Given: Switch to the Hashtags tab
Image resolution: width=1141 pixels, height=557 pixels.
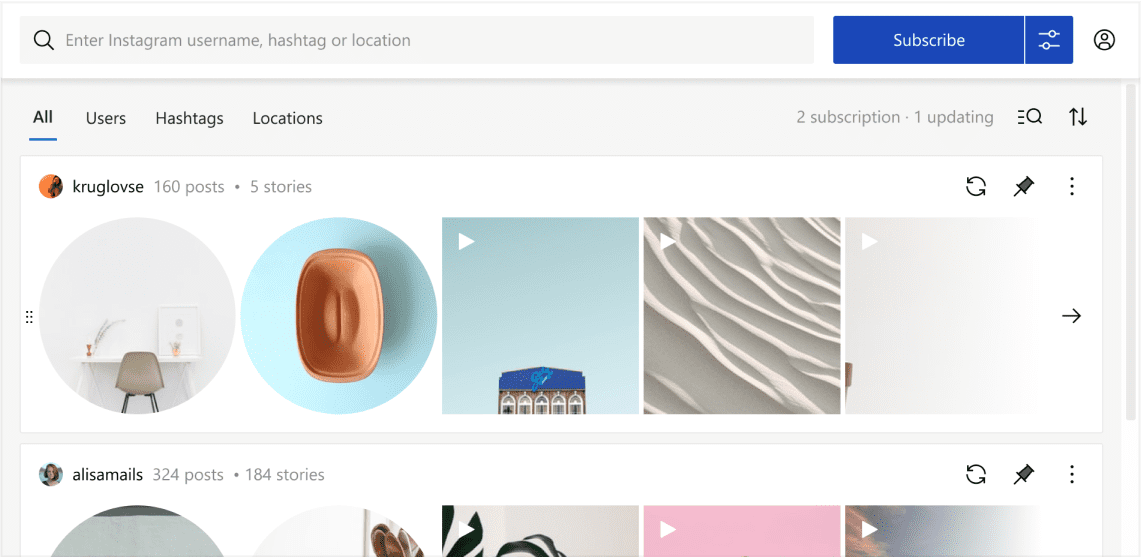Looking at the screenshot, I should click(x=189, y=118).
